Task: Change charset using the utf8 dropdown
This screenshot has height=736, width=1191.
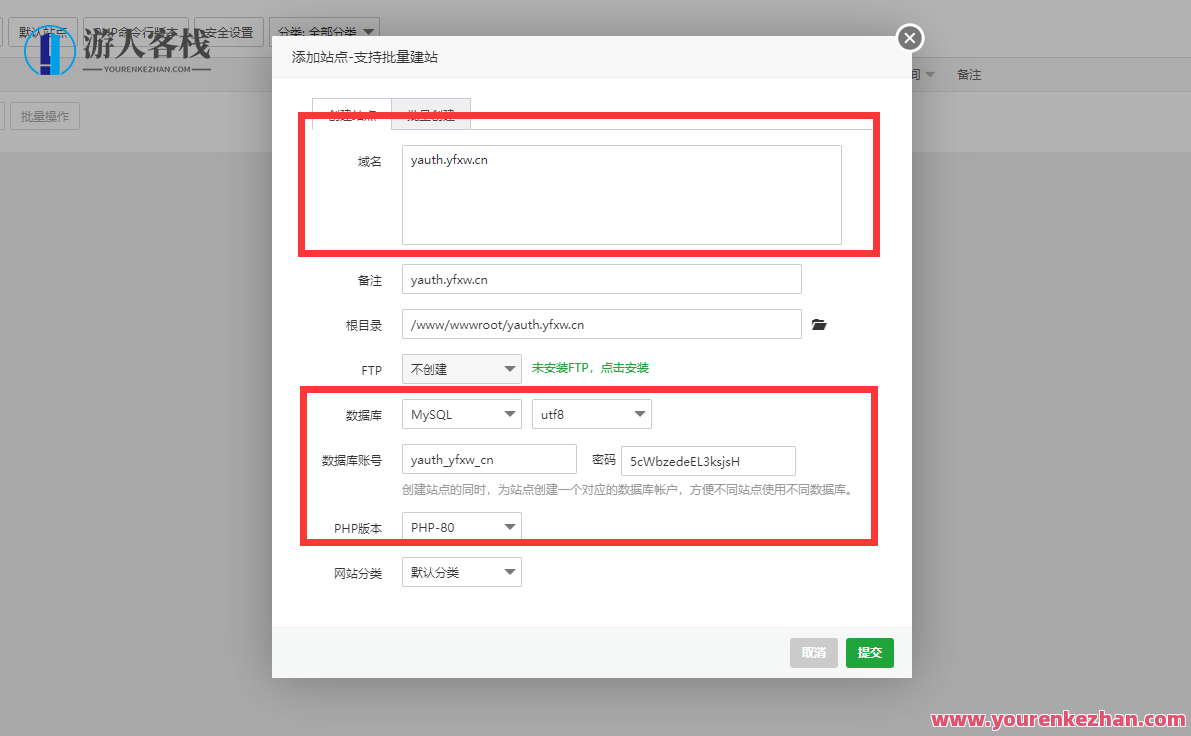Action: 591,414
